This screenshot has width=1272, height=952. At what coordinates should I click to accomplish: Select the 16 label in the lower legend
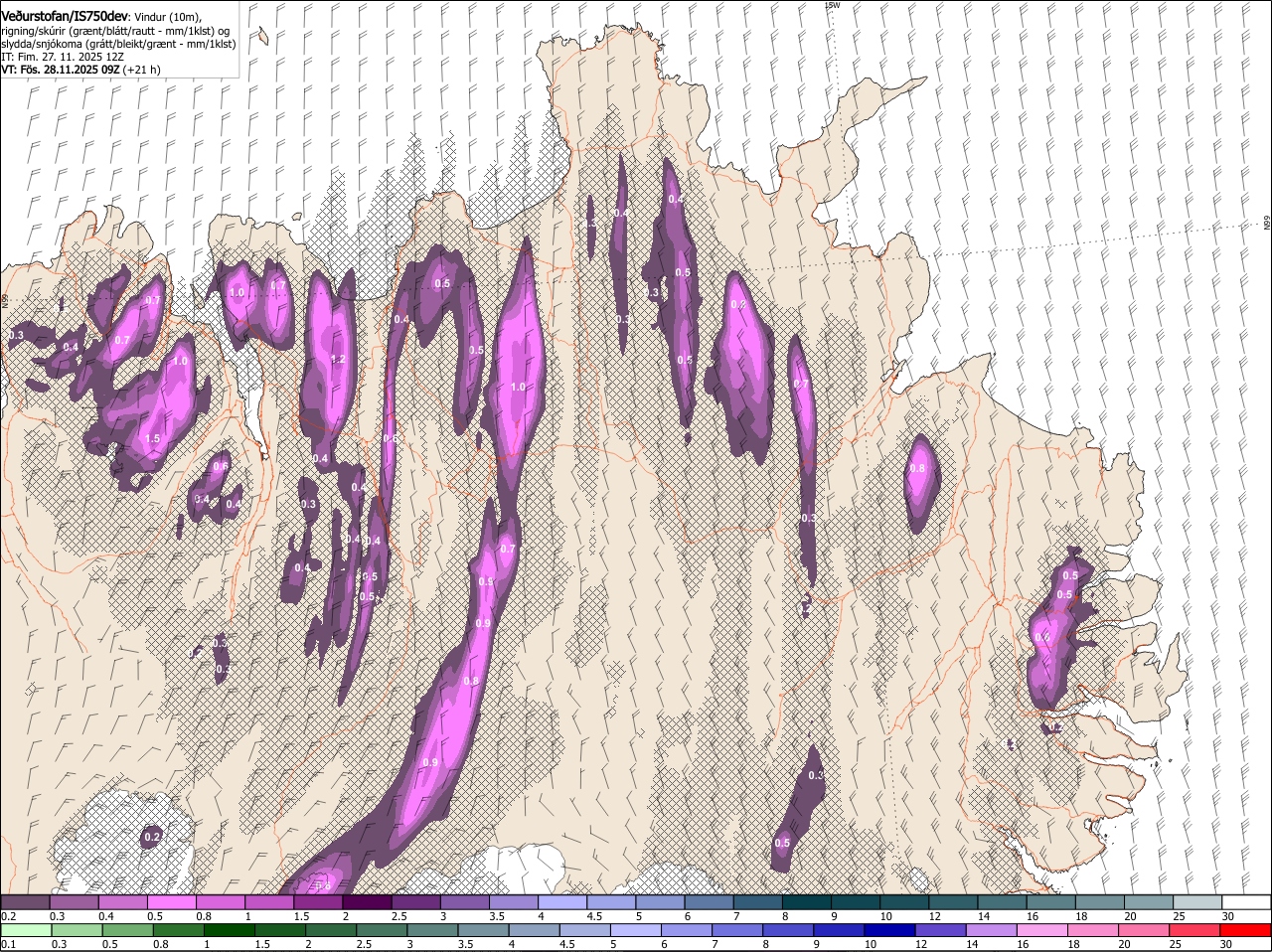pyautogui.click(x=1023, y=944)
